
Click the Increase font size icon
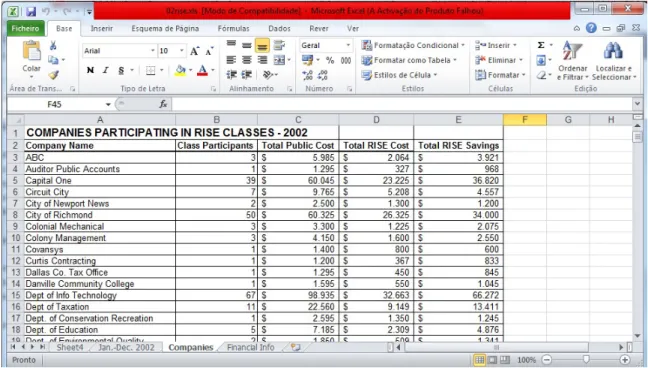[195, 51]
